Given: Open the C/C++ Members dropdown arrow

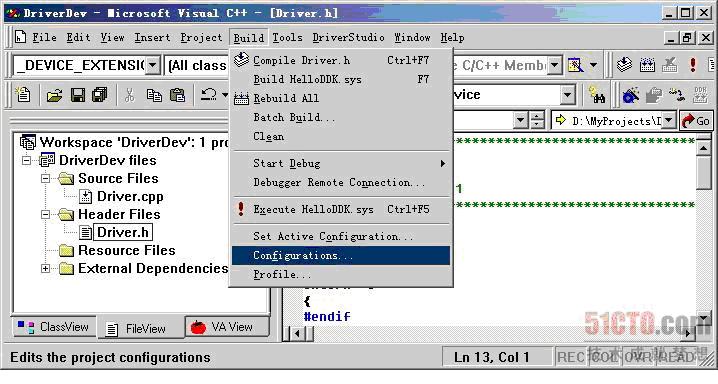Looking at the screenshot, I should (x=555, y=65).
